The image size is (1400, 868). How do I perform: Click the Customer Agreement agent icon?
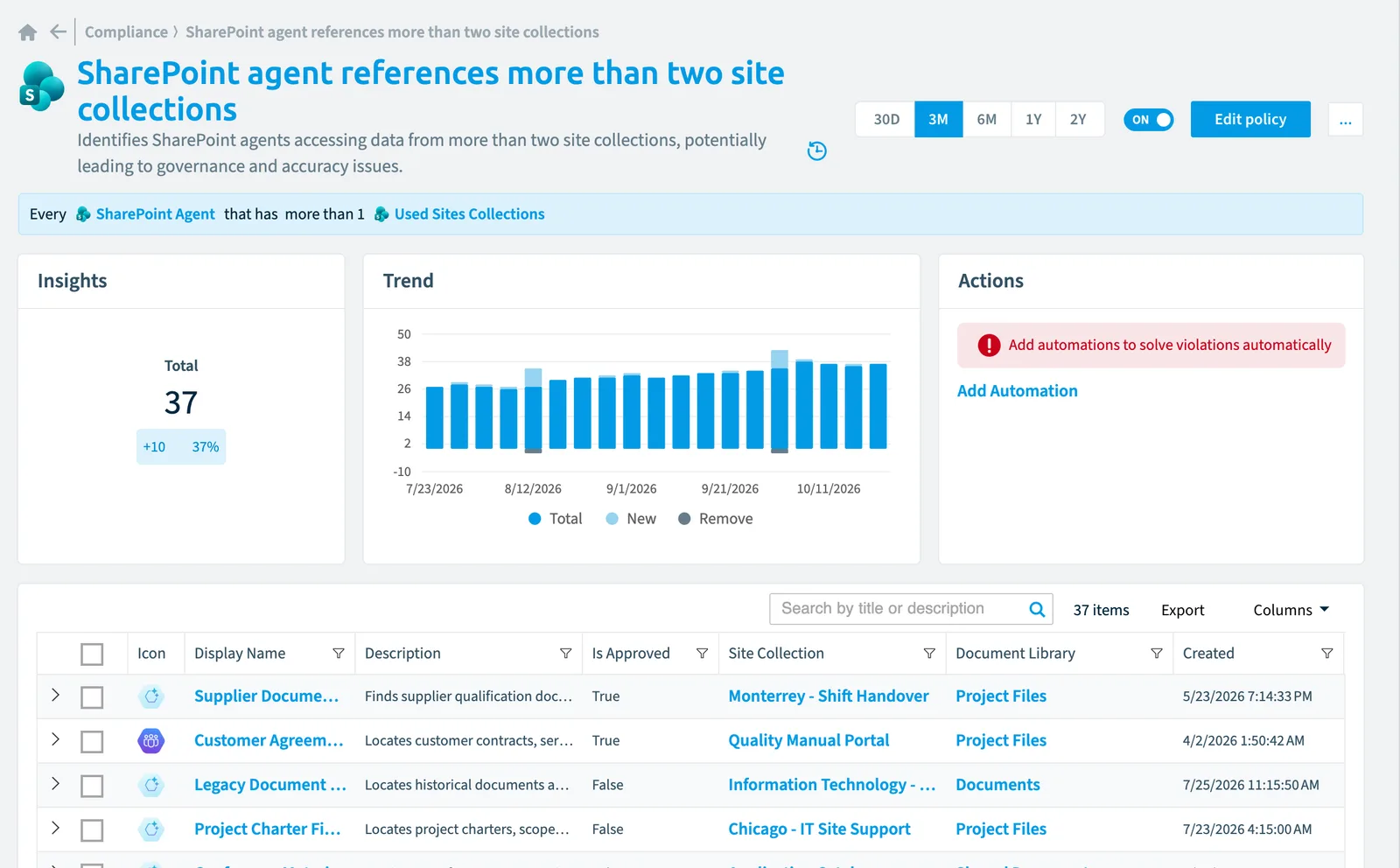[x=151, y=741]
